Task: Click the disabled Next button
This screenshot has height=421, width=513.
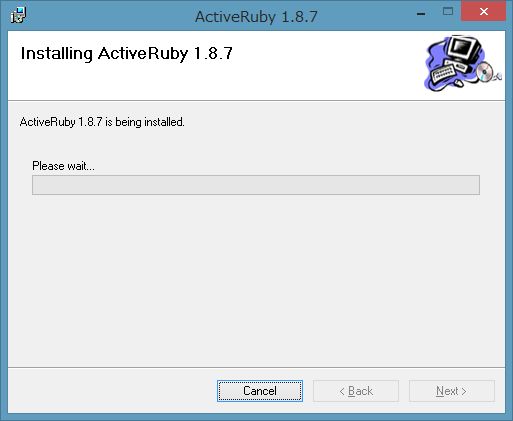Action: [x=452, y=391]
